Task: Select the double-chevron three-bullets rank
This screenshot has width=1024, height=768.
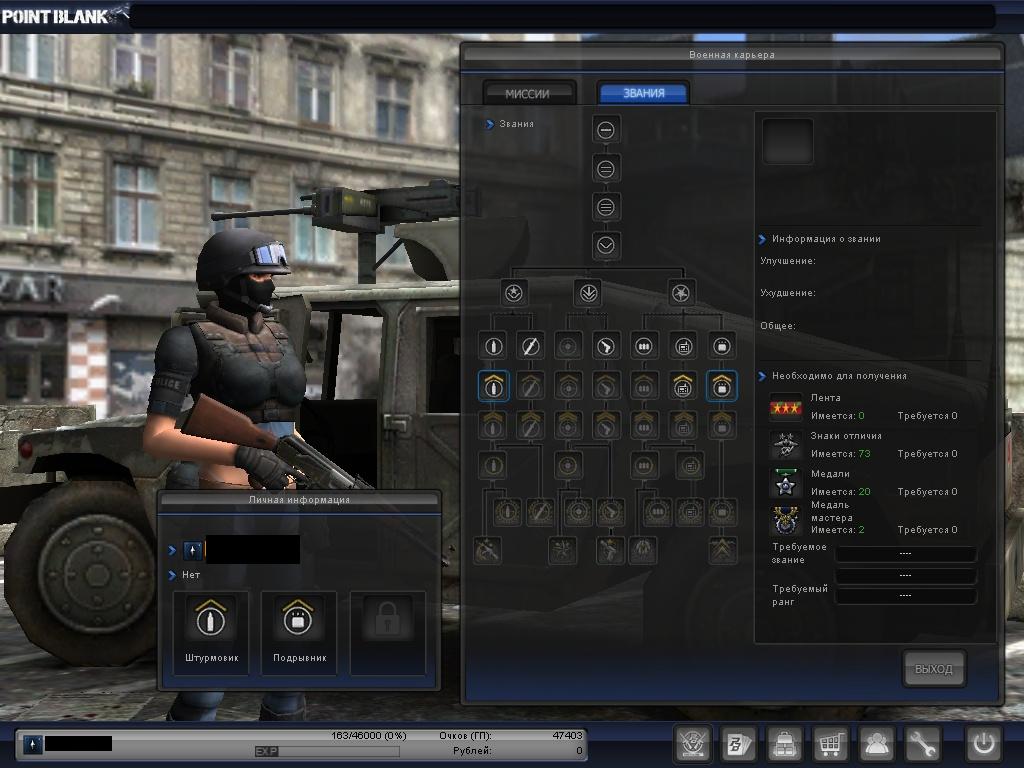Action: click(644, 425)
